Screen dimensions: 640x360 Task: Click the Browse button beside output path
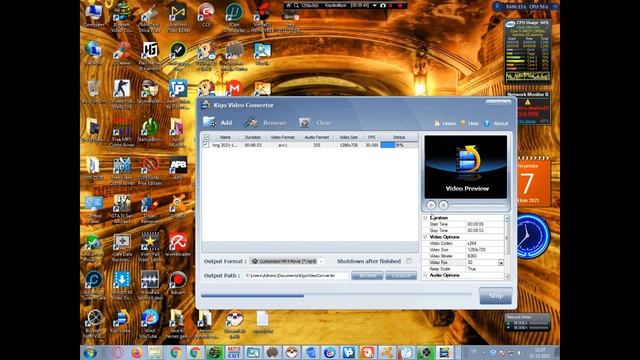367,276
